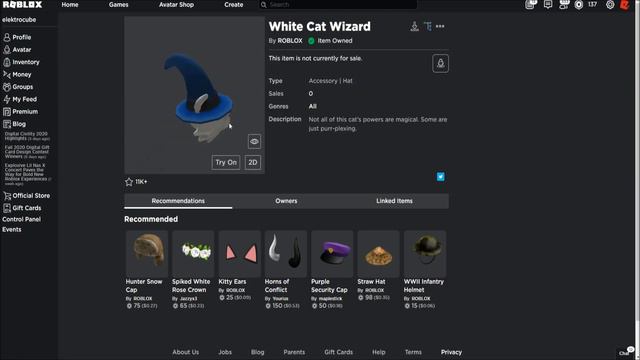Open the Premium sidebar icon
The image size is (640, 360).
click(7, 111)
